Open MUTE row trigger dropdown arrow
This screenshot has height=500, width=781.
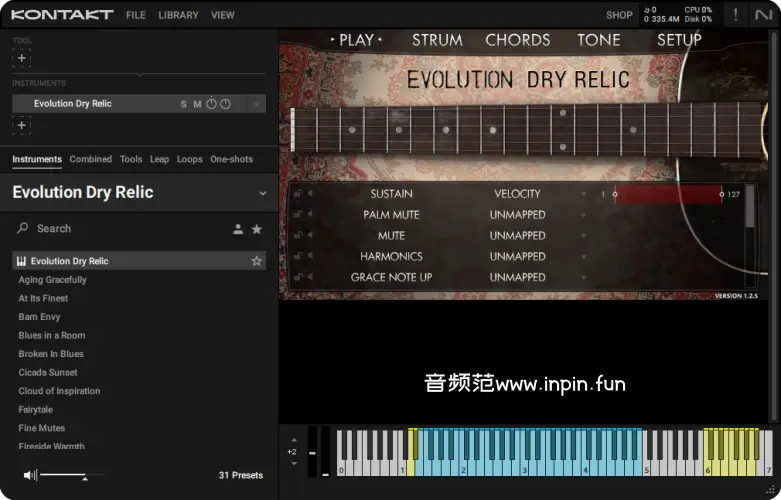coord(583,236)
